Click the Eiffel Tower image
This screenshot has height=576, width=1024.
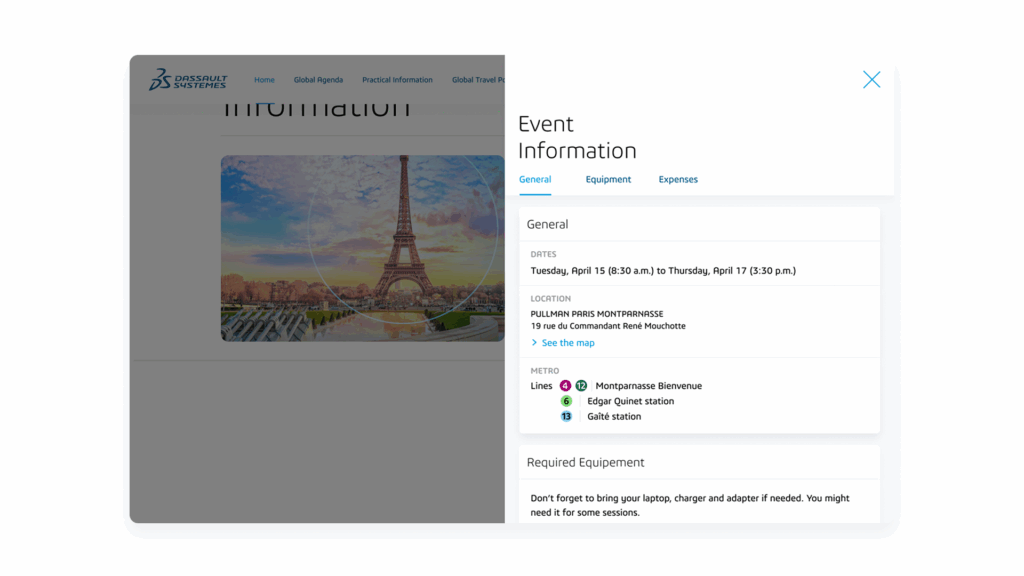pos(362,248)
